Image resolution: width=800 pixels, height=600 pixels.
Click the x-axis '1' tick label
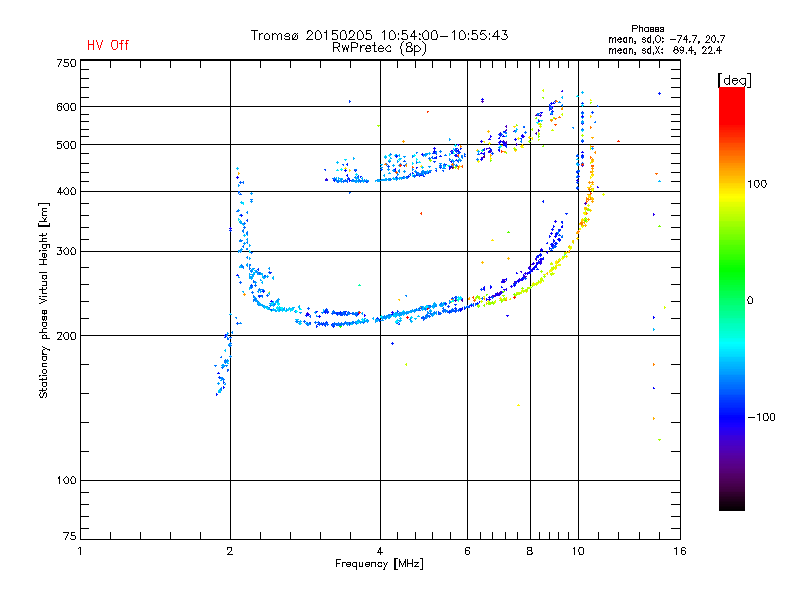click(80, 551)
